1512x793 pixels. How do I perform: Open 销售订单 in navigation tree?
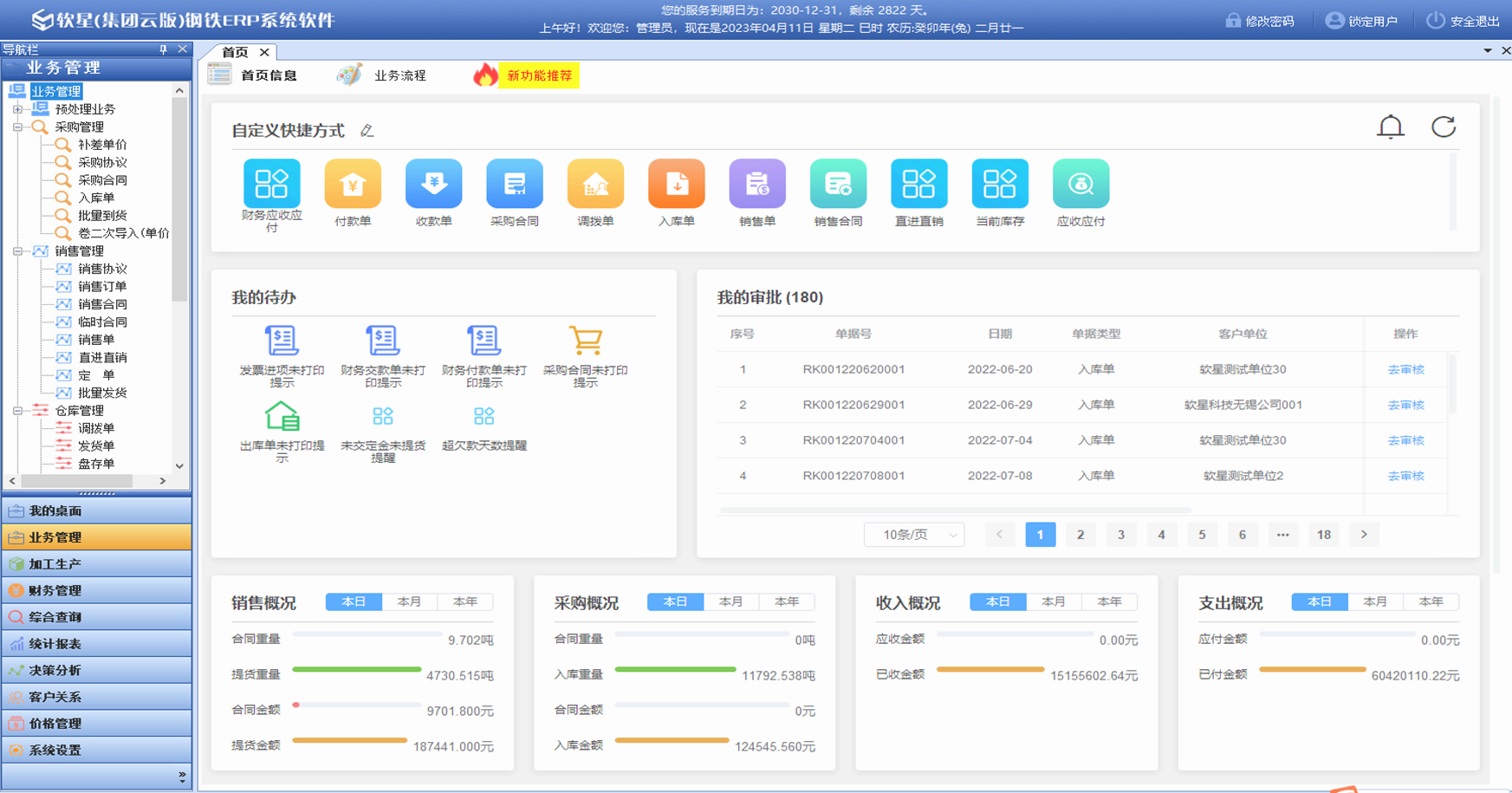coord(102,287)
